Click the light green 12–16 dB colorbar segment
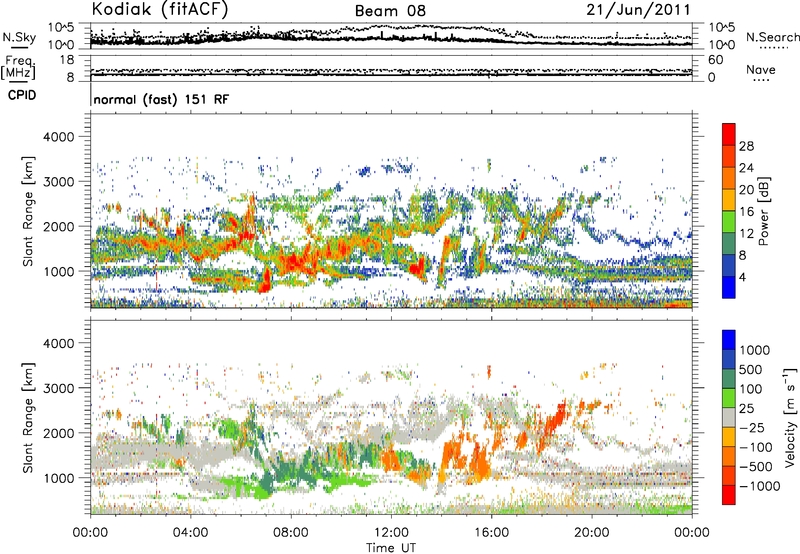 click(x=729, y=222)
